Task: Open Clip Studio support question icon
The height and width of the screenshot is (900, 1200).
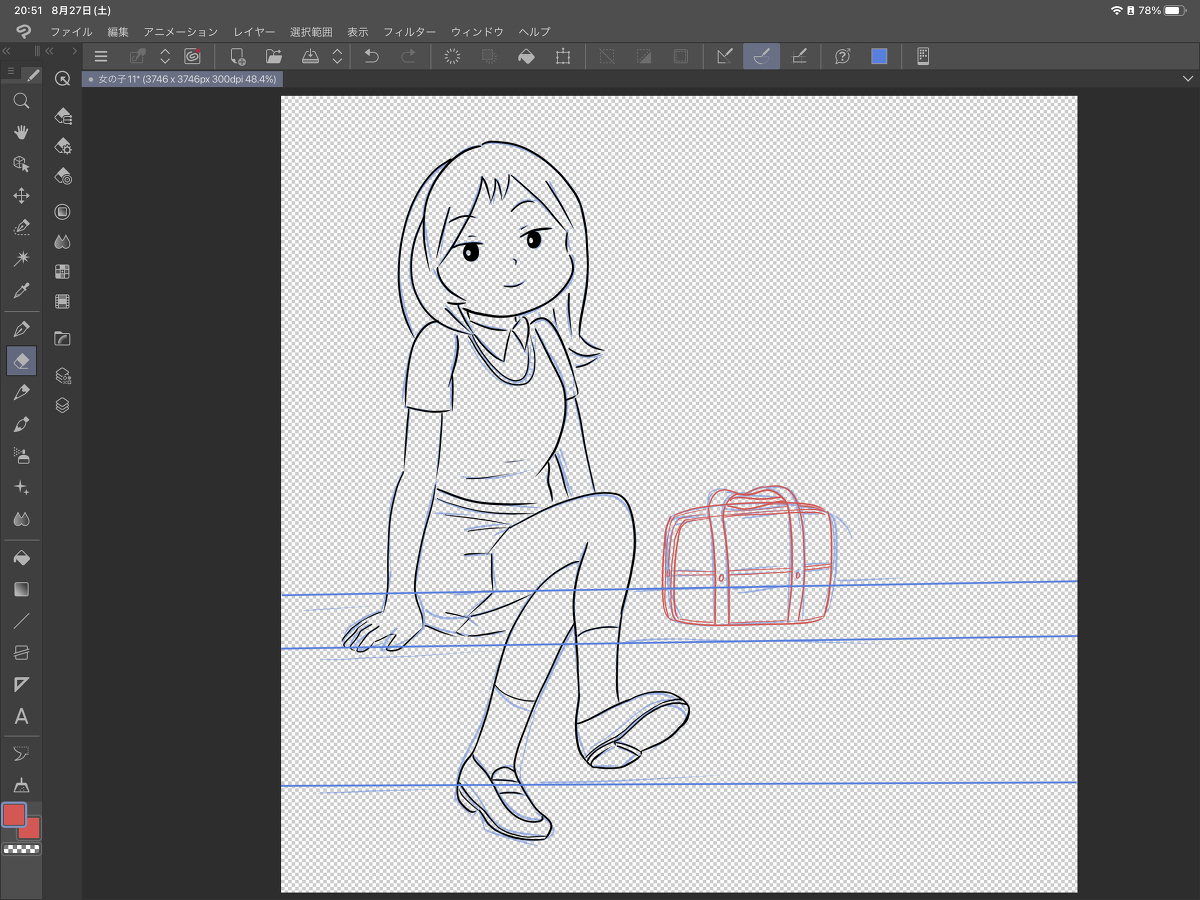Action: [843, 57]
